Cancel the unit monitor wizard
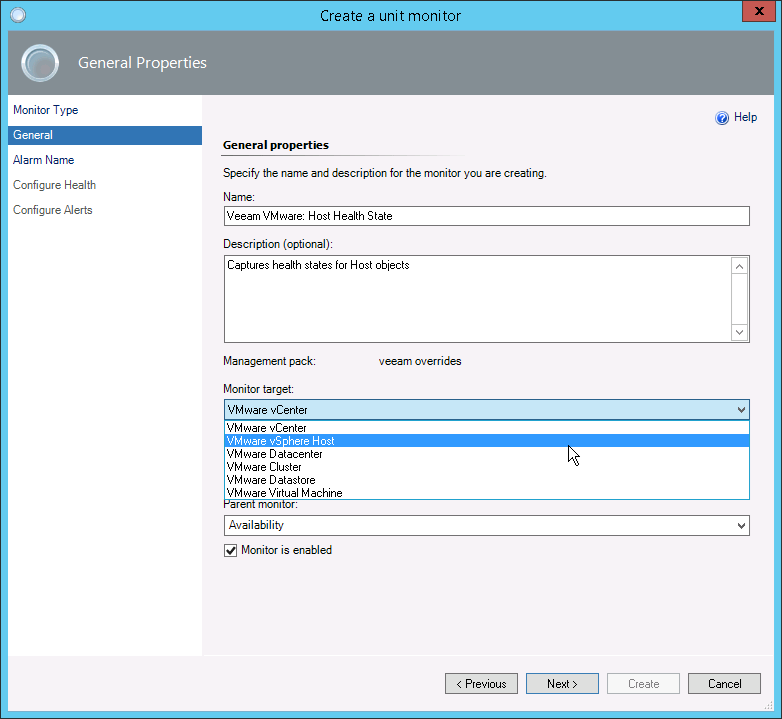The height and width of the screenshot is (719, 782). pyautogui.click(x=725, y=684)
